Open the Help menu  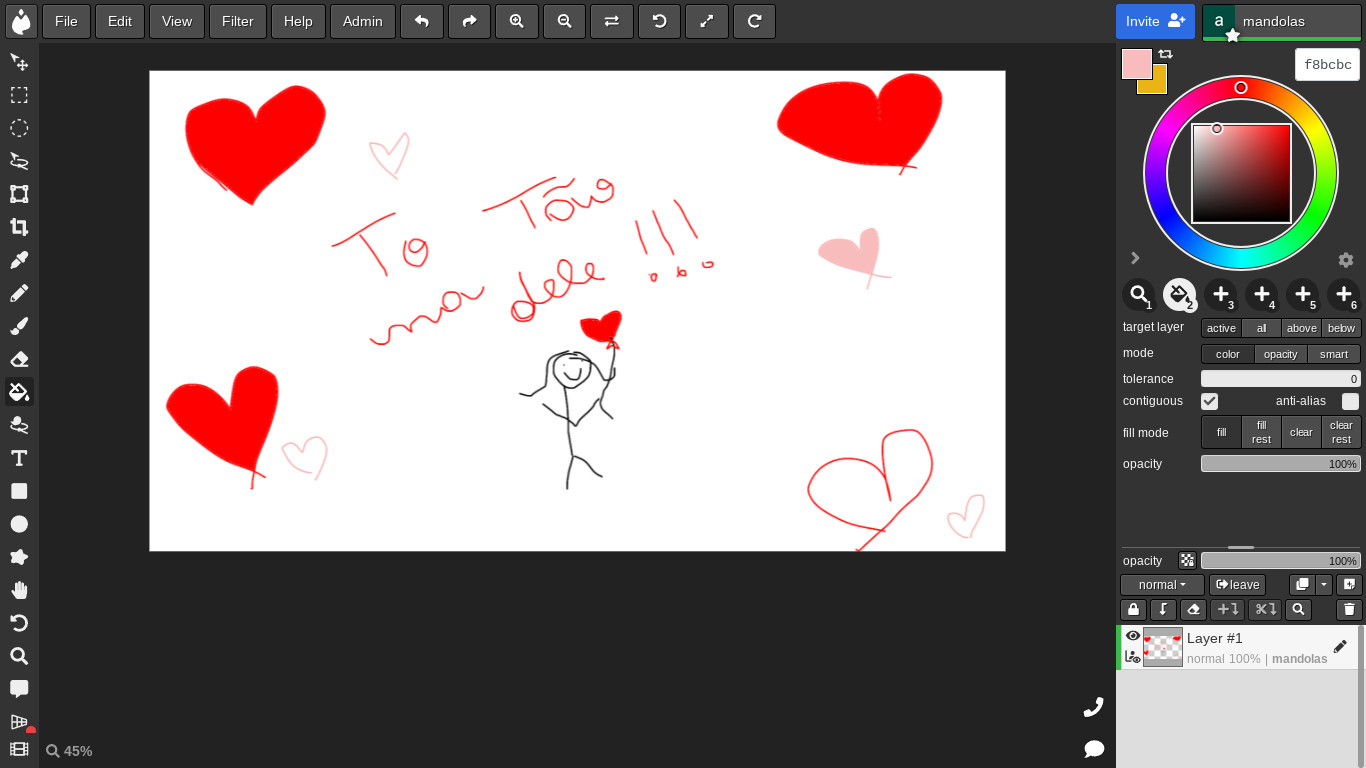[298, 21]
